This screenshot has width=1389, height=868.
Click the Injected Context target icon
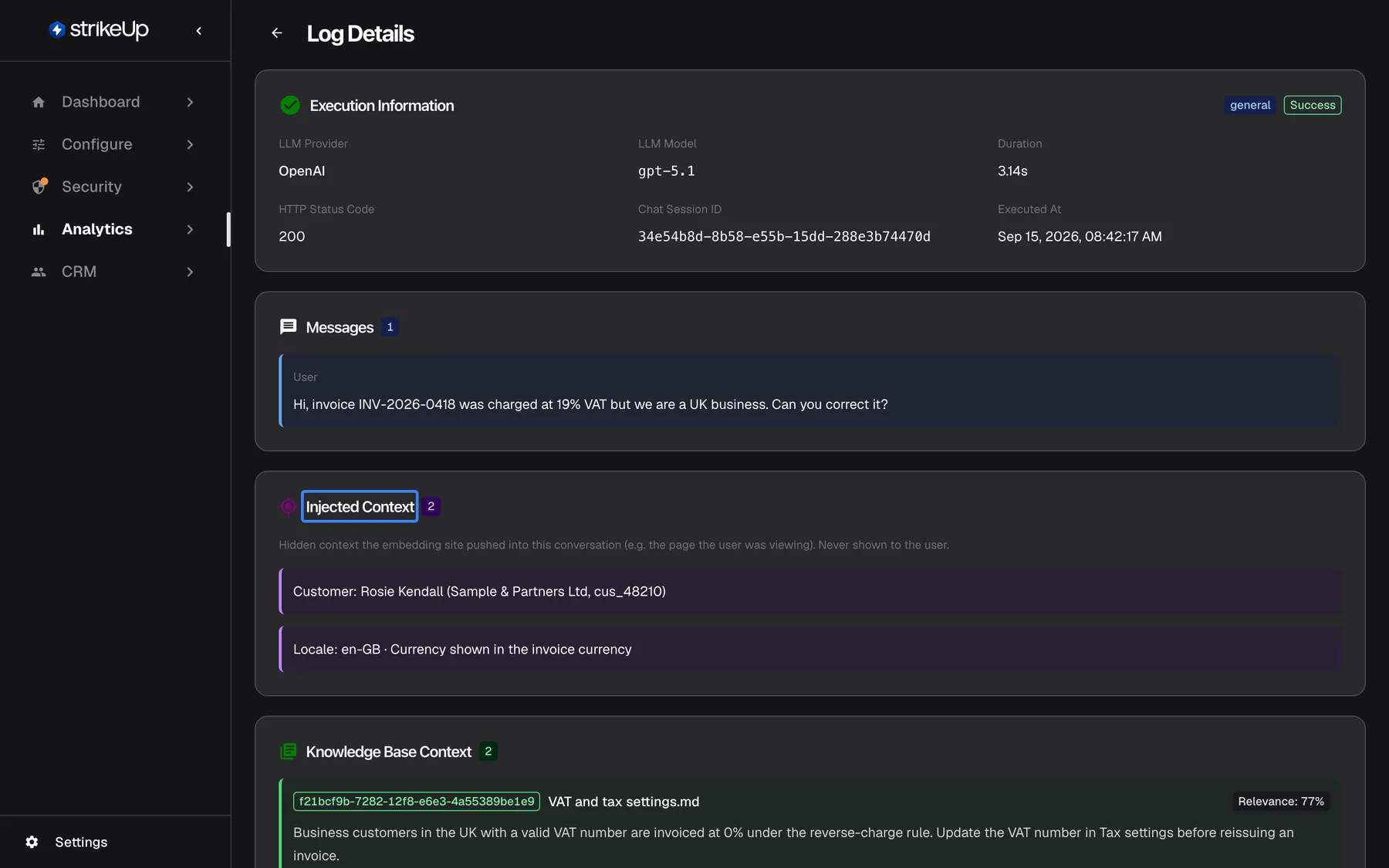click(x=288, y=506)
